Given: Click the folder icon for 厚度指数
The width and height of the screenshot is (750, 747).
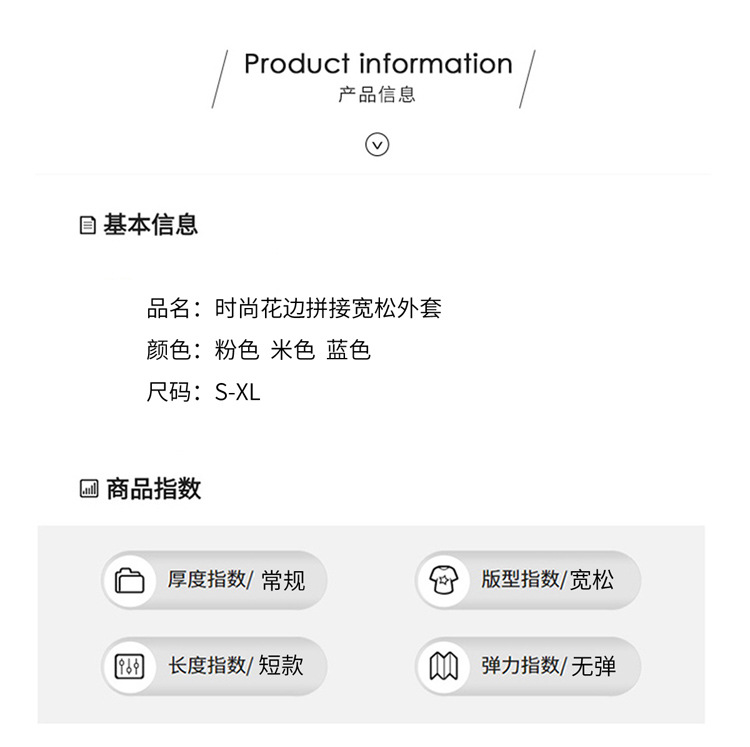Looking at the screenshot, I should click(x=129, y=581).
